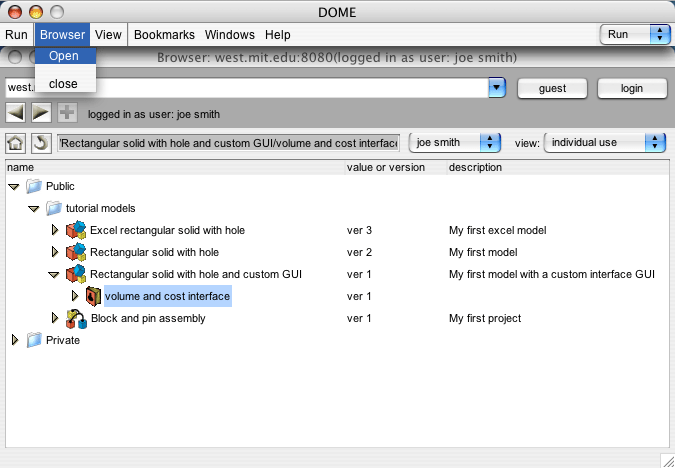
Task: Click Rectangular solid with hole ver 2 model icon
Action: click(x=76, y=252)
